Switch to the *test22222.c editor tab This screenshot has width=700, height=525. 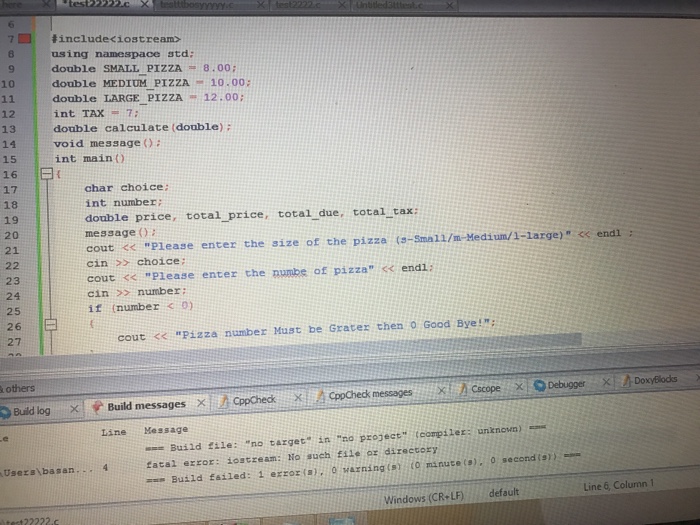(x=96, y=4)
